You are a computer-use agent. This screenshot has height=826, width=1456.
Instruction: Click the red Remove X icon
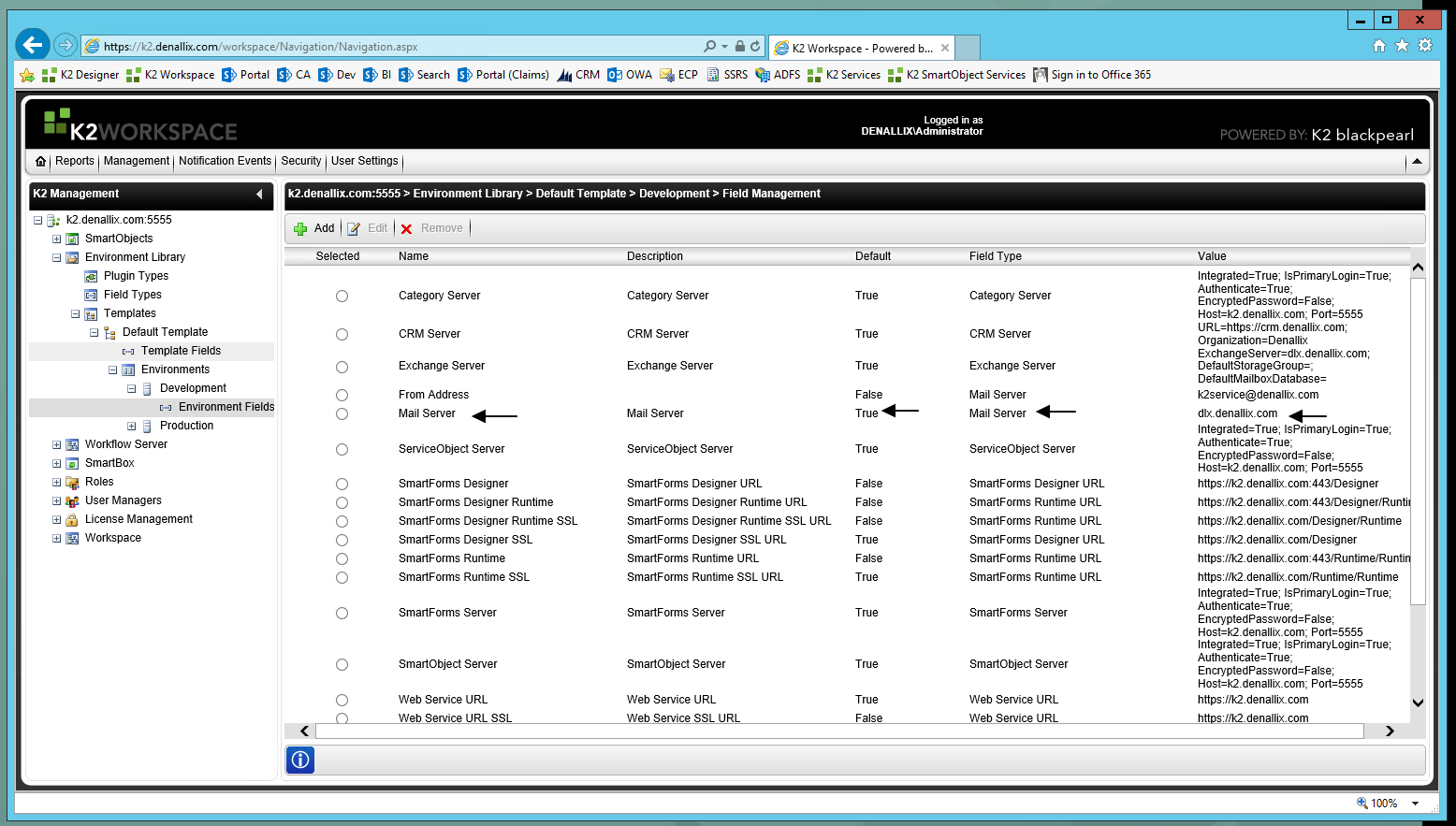pos(406,228)
